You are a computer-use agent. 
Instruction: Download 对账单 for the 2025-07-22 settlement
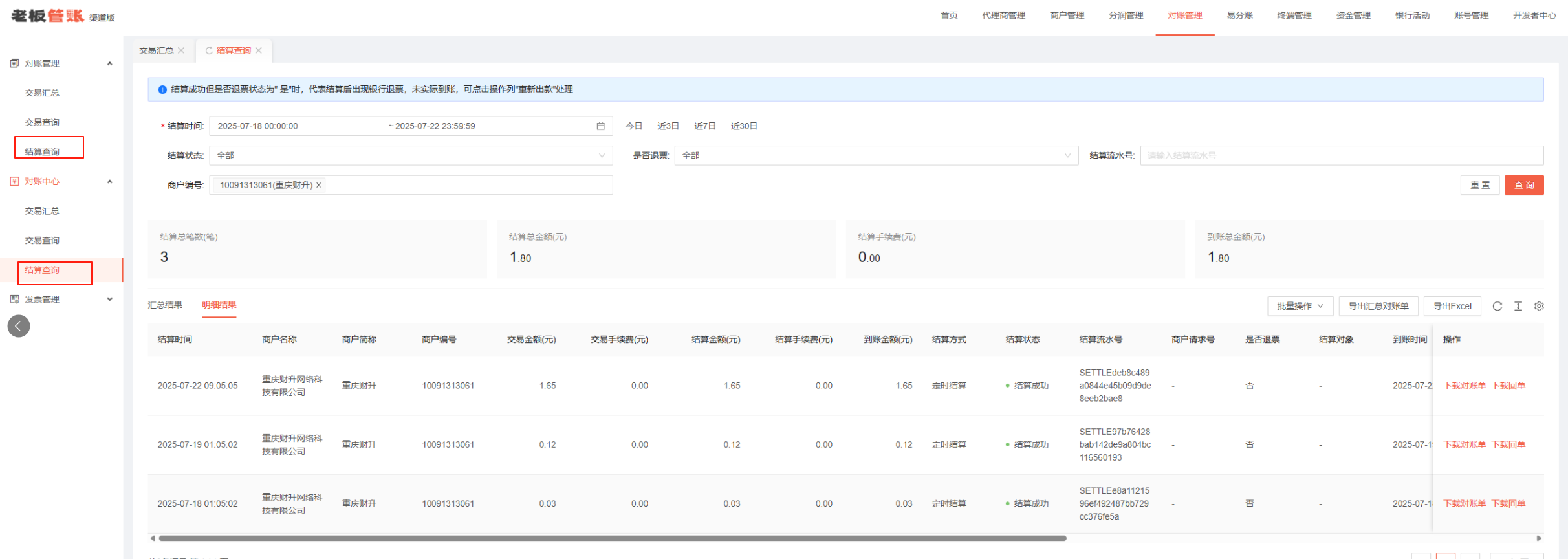[x=1465, y=386]
